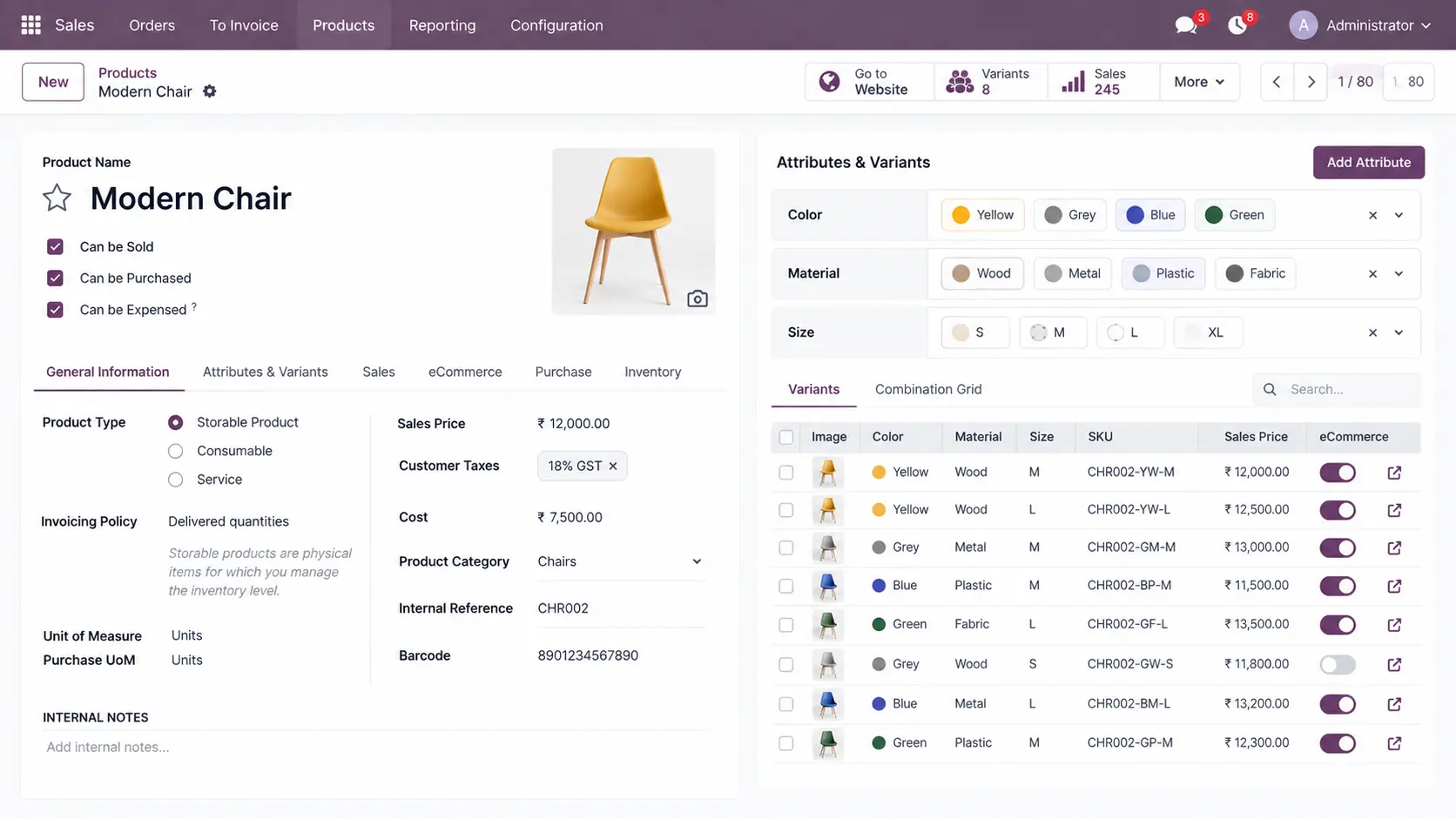
Task: Select the Blue color swatch tag
Action: click(1150, 215)
